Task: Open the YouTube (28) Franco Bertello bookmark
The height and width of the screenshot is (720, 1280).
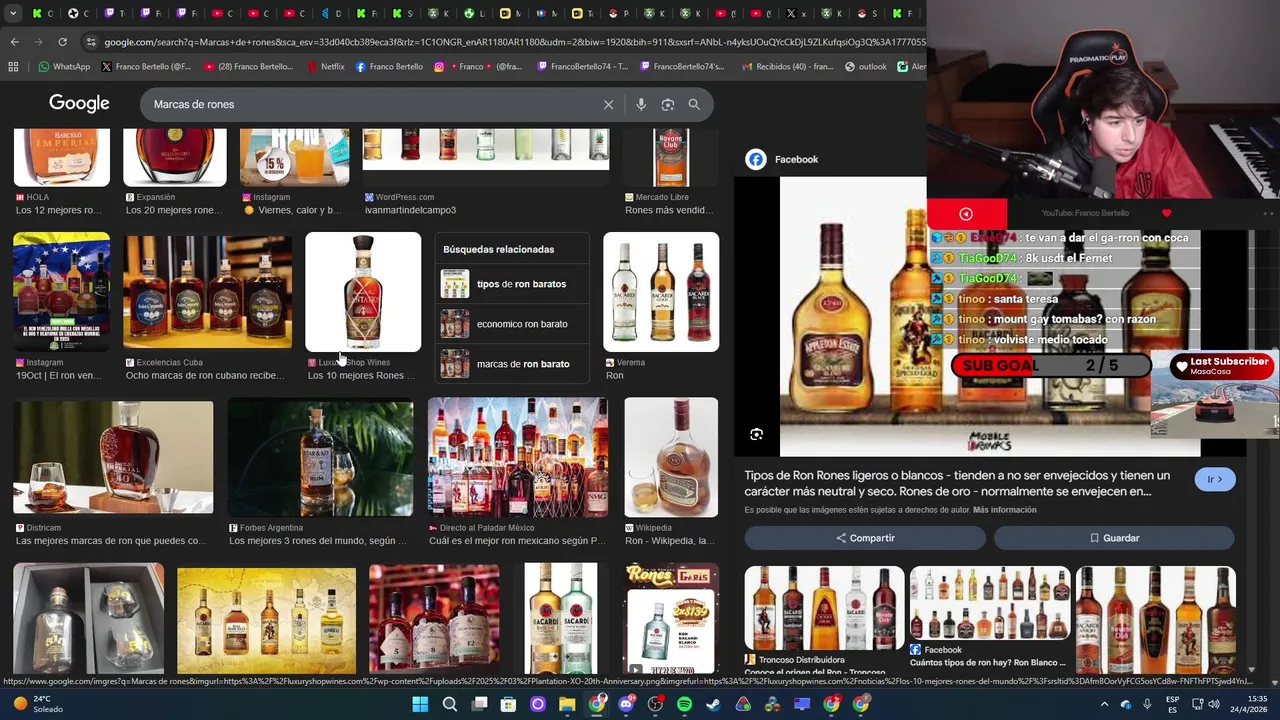Action: [248, 67]
